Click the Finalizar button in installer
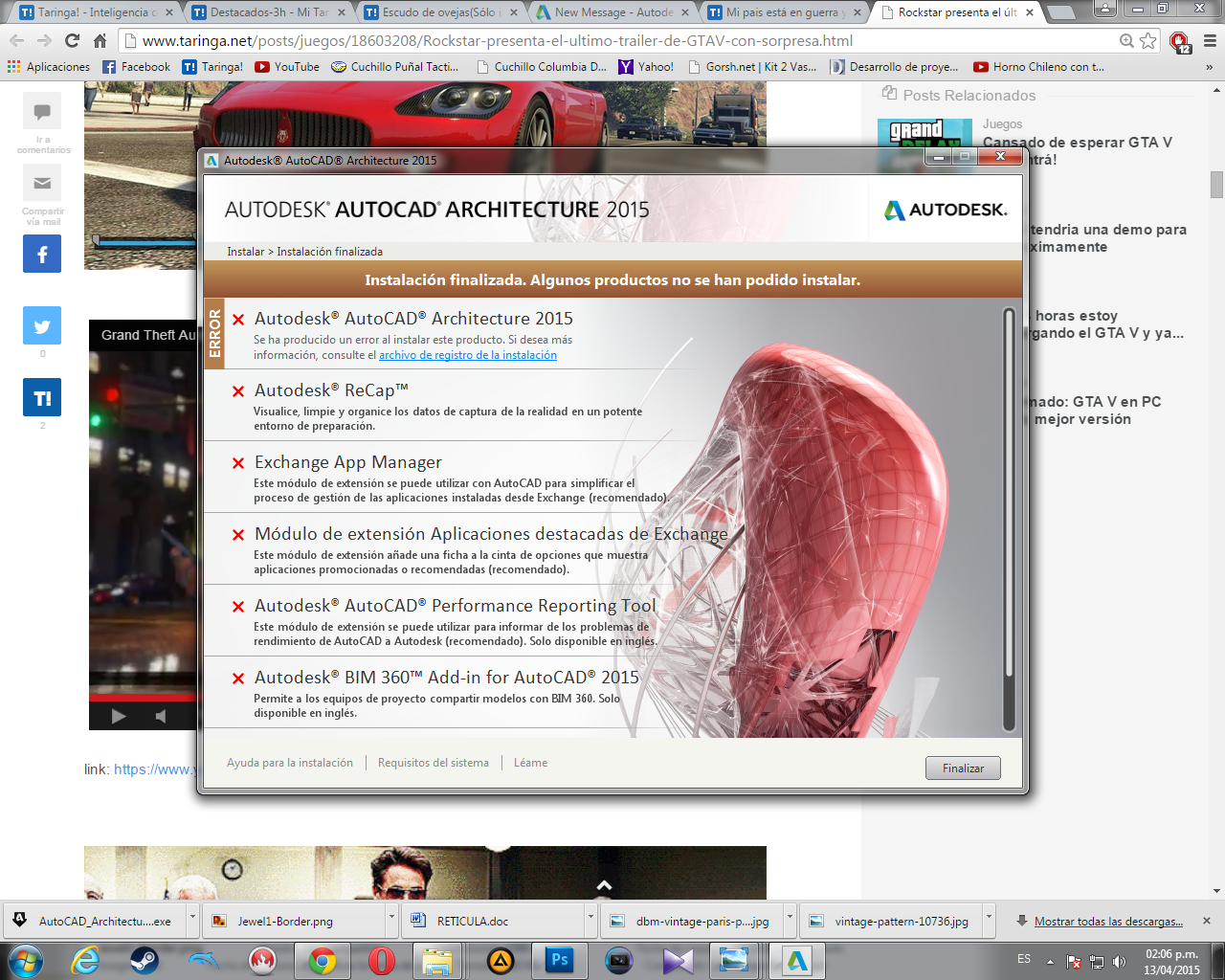This screenshot has height=980, width=1225. (x=963, y=768)
